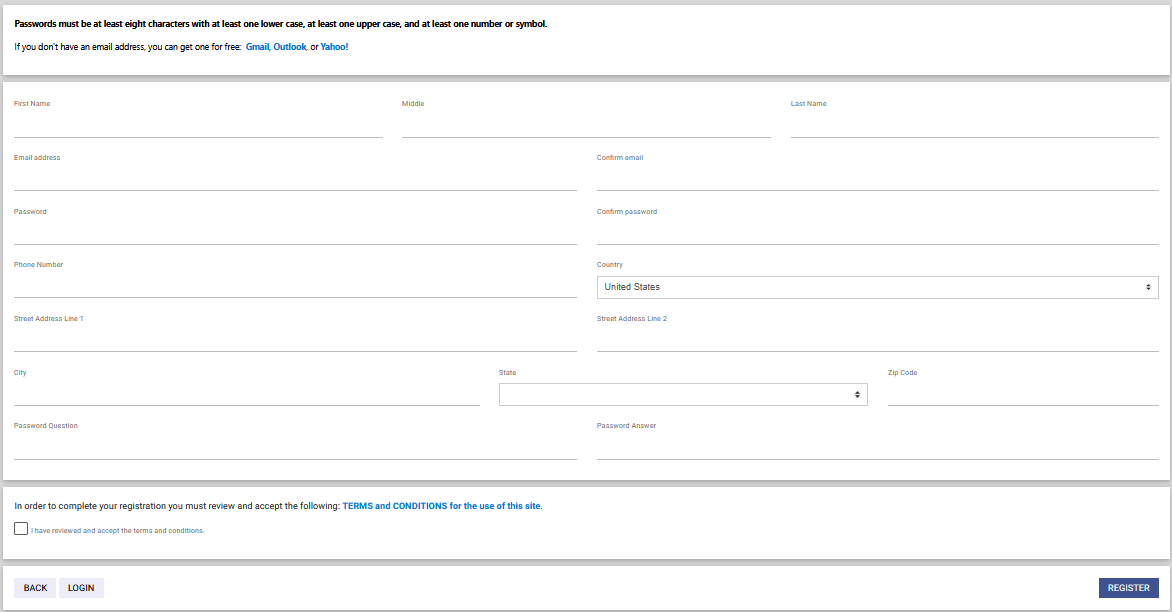Viewport: 1172px width, 612px height.
Task: Open the Gmail signup link
Action: pyautogui.click(x=257, y=46)
